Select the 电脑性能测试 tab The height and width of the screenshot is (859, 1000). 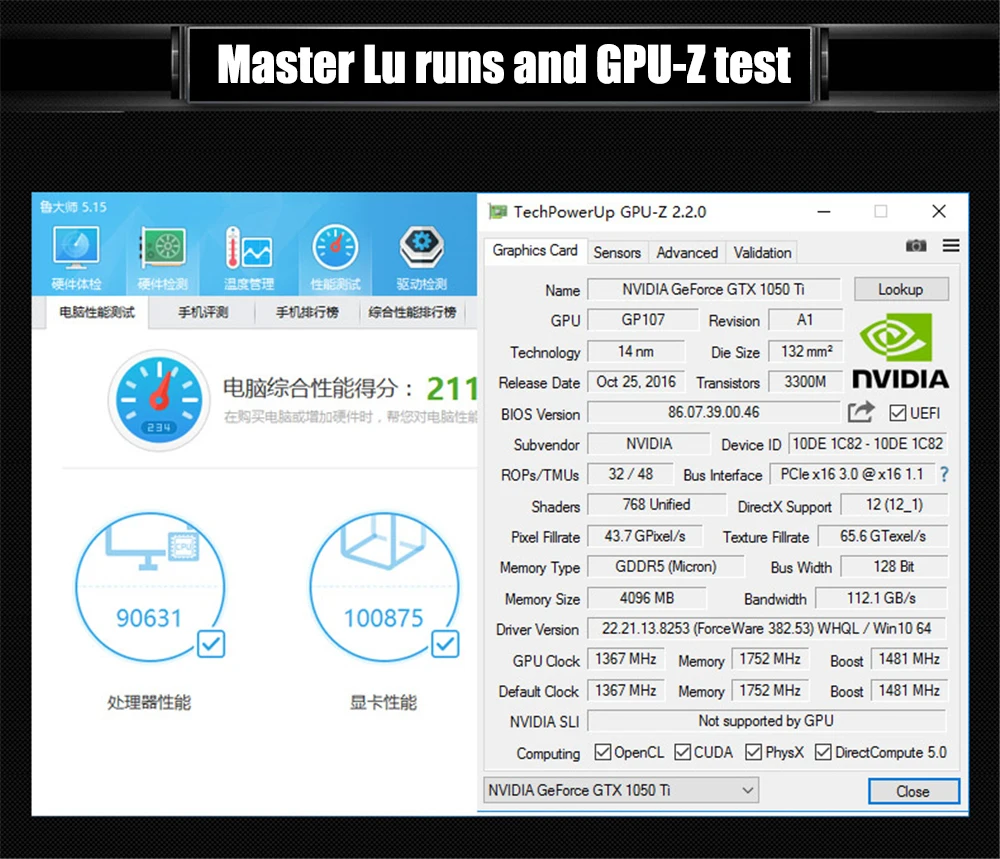97,312
